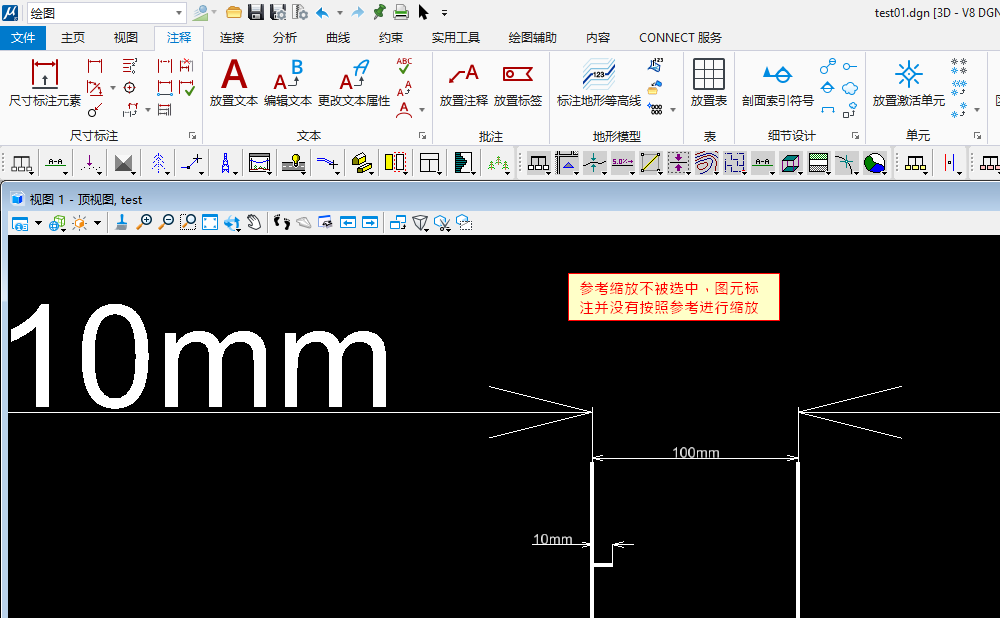Click the redo arrow
Screen dimensions: 1000x618
point(358,12)
